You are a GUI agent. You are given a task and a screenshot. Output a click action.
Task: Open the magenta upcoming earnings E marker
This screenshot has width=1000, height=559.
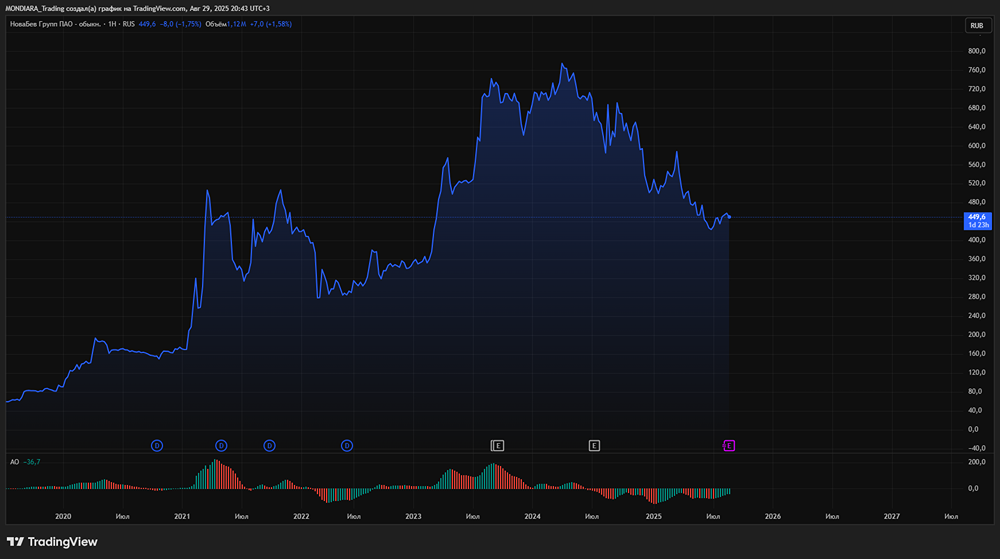point(728,446)
